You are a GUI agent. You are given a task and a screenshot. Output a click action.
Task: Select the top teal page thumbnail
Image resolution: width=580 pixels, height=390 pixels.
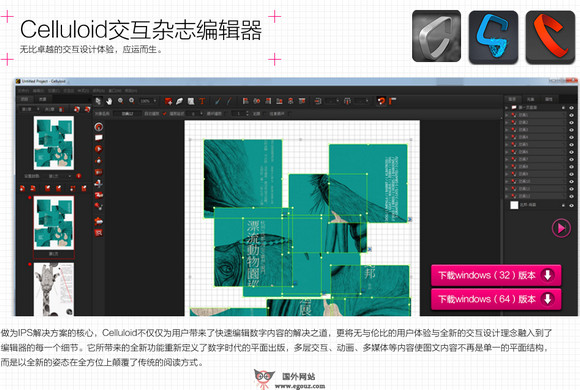coord(54,143)
